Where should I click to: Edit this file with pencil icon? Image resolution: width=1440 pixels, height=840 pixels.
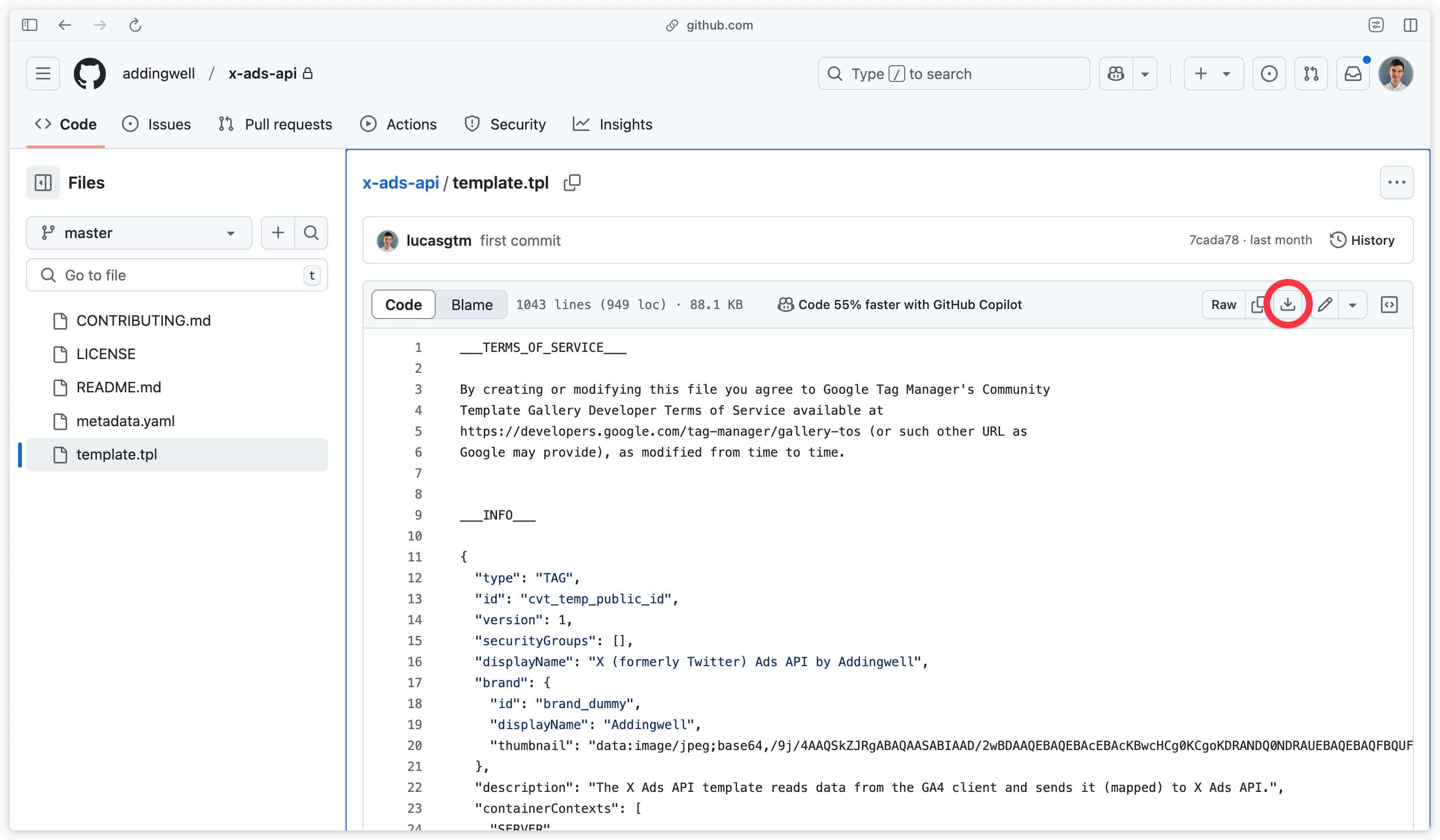pos(1325,305)
